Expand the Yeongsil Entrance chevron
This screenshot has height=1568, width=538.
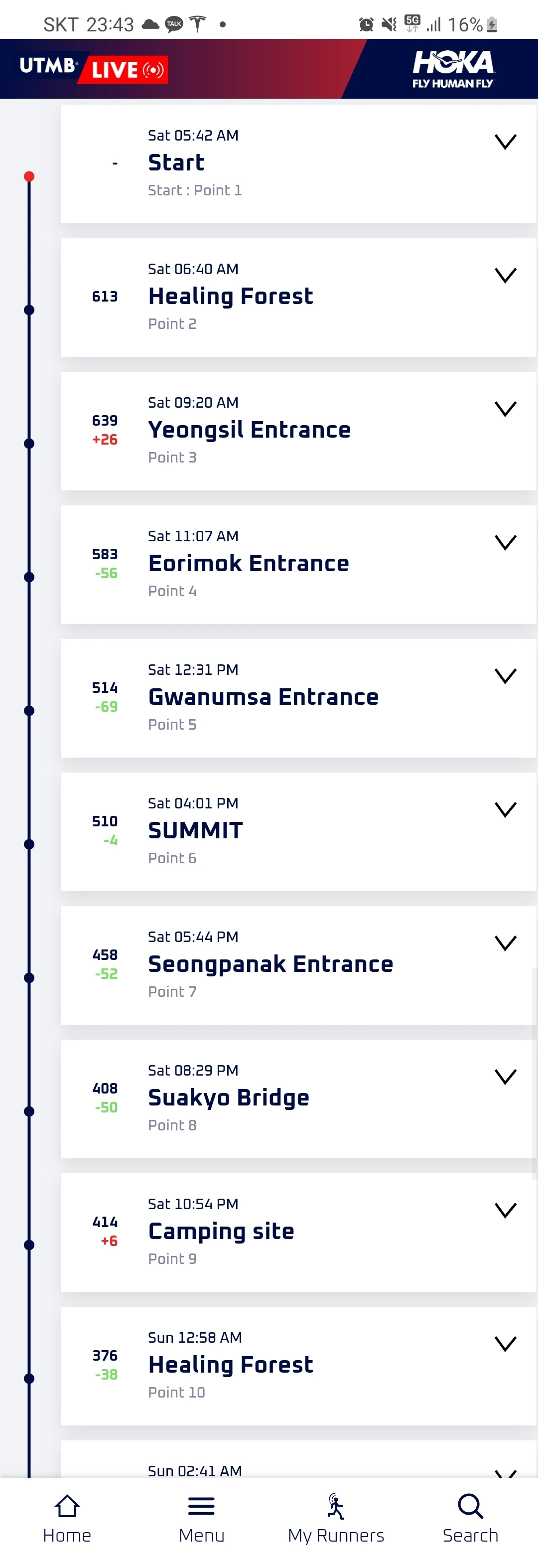[505, 409]
